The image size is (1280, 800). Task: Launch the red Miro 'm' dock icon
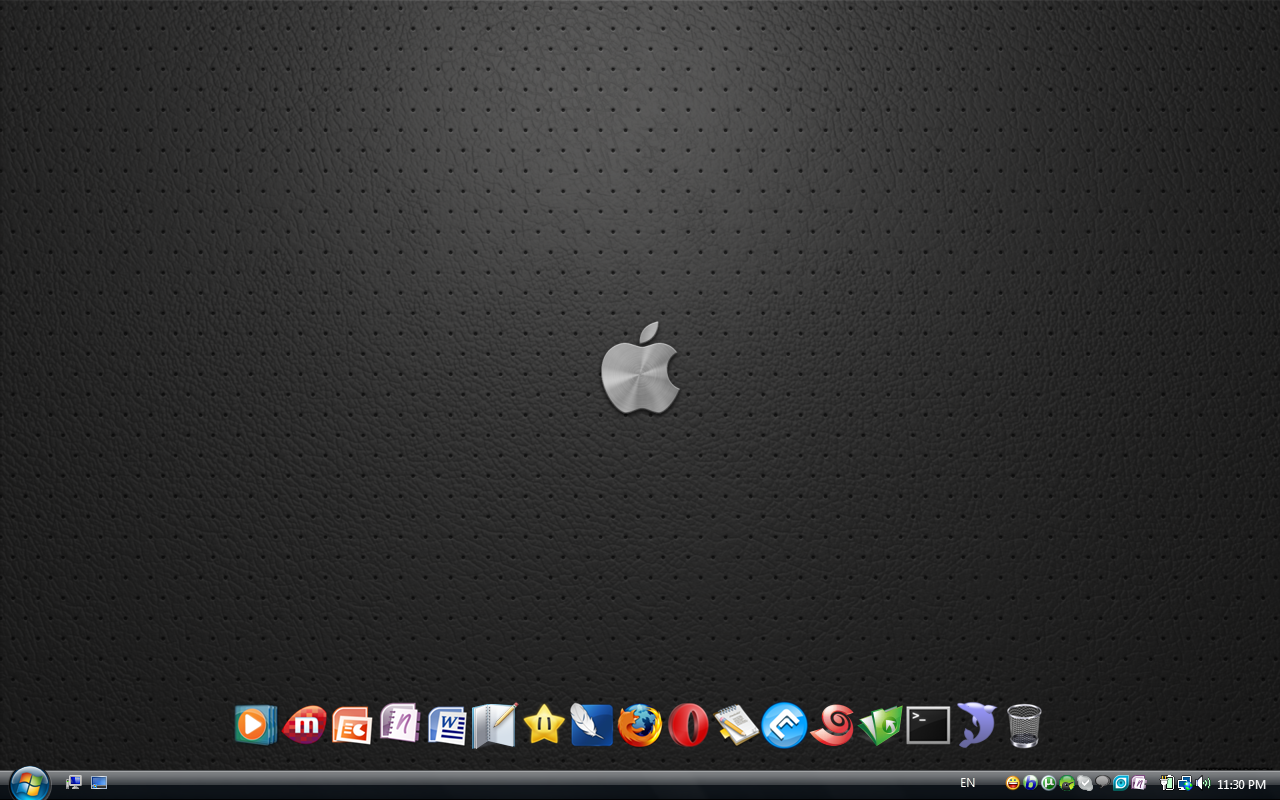point(305,725)
